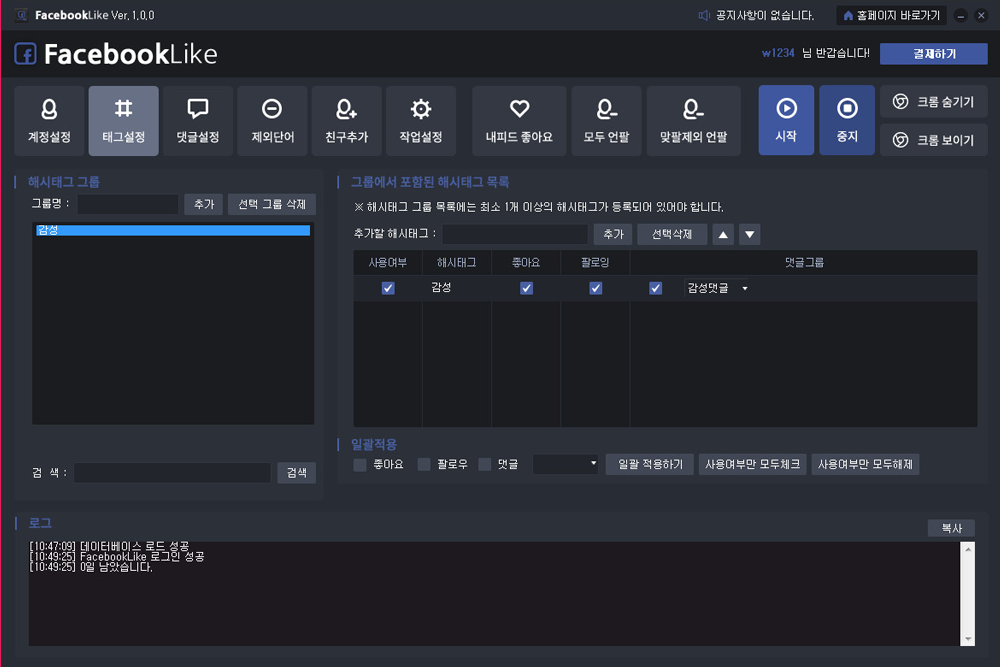Click the 해시태그 column header
Viewport: 1000px width, 667px height.
click(x=457, y=263)
